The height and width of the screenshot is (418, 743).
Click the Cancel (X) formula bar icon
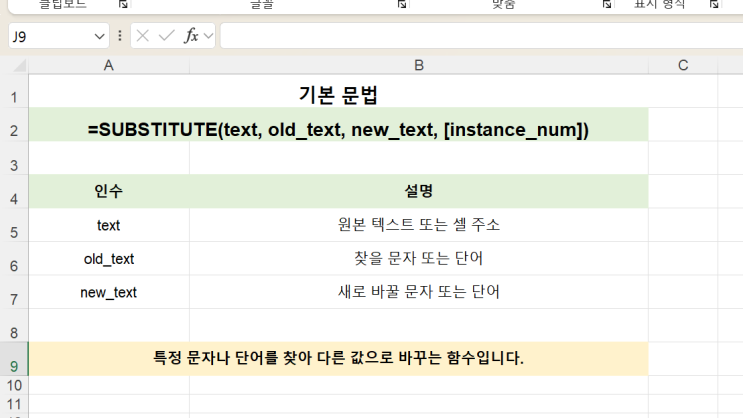pyautogui.click(x=143, y=36)
